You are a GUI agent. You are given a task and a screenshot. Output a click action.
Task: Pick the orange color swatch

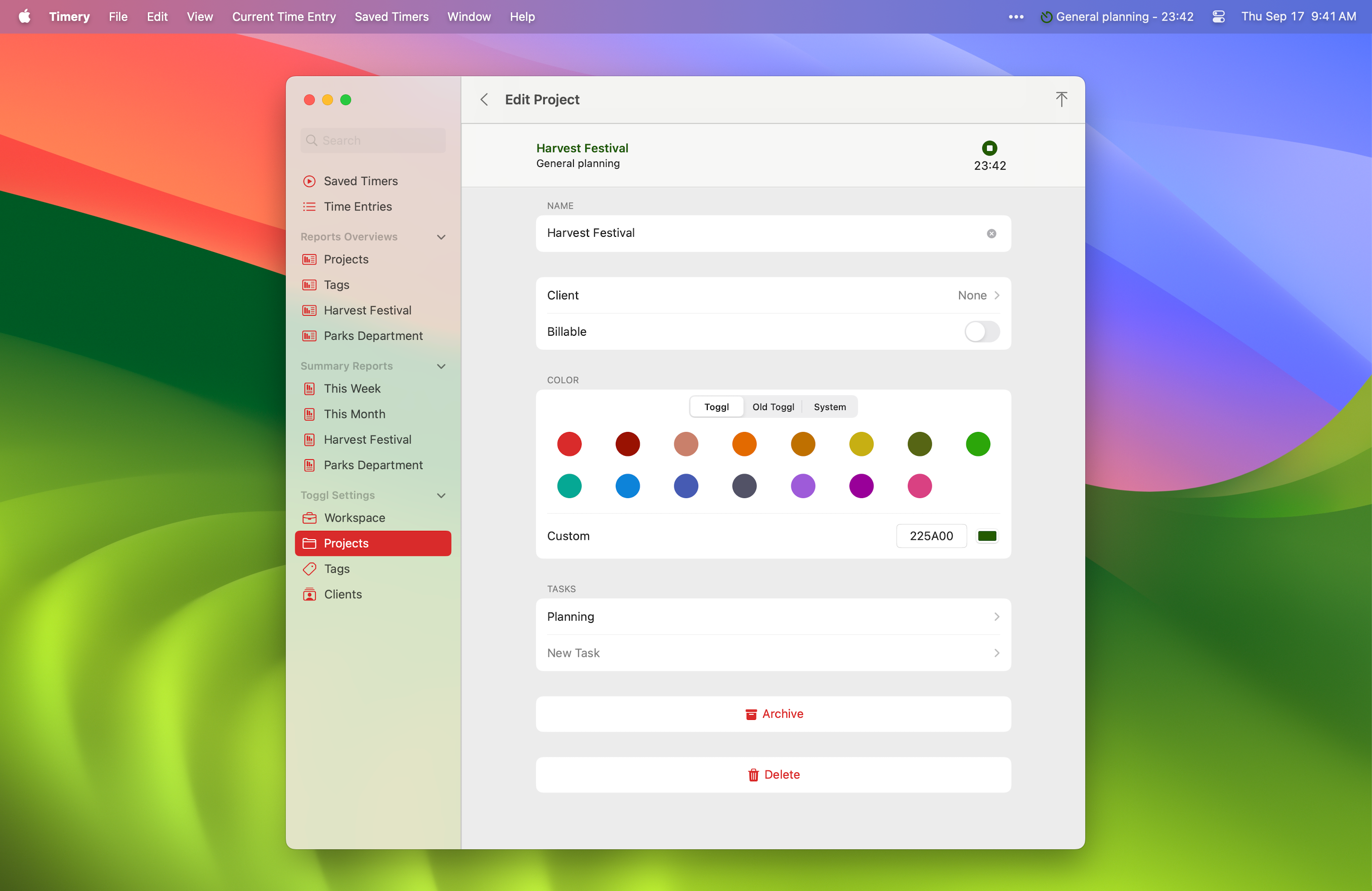(744, 444)
